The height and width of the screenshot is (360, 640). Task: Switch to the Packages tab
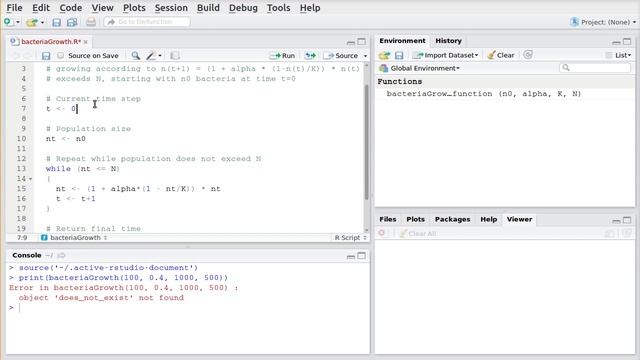pyautogui.click(x=452, y=219)
